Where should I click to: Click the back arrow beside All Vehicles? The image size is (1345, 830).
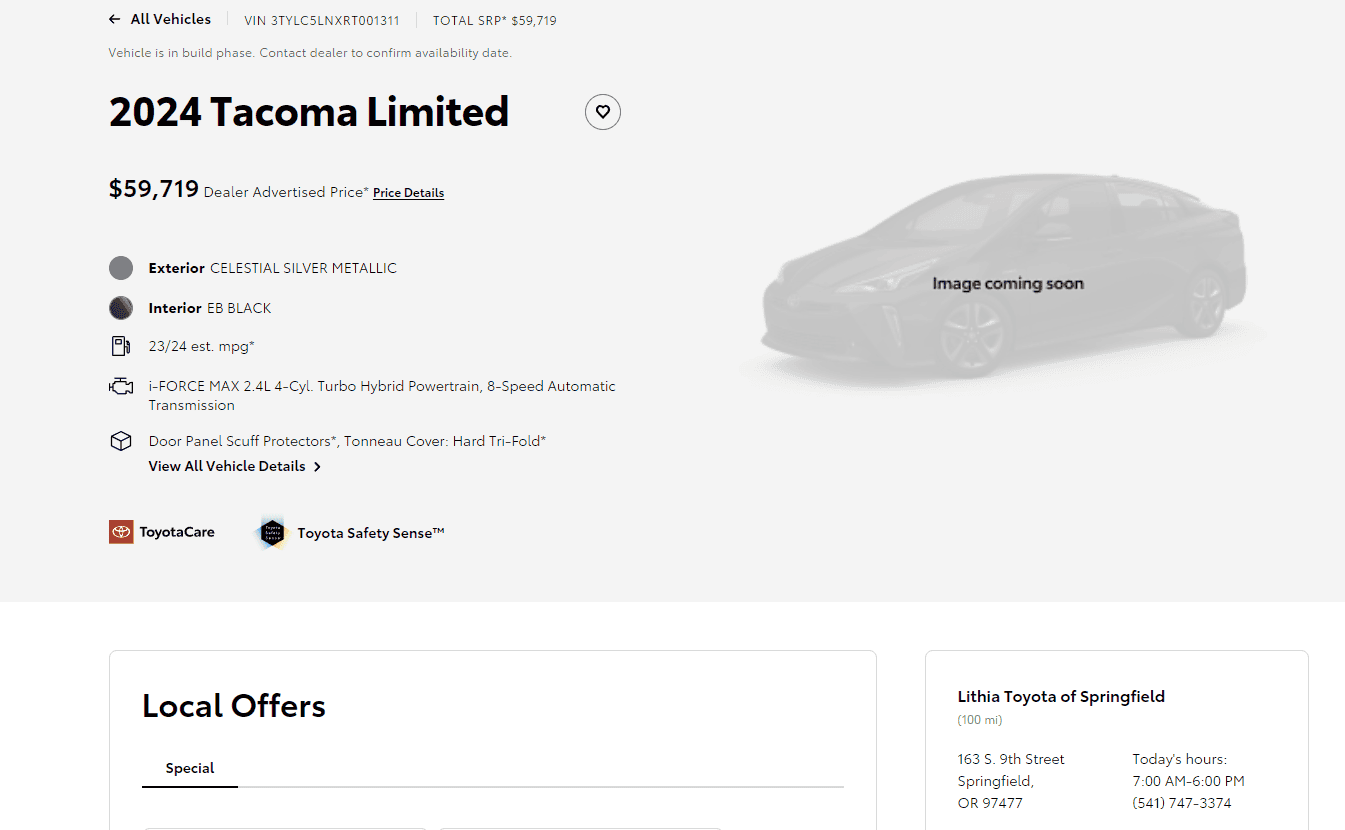point(115,19)
